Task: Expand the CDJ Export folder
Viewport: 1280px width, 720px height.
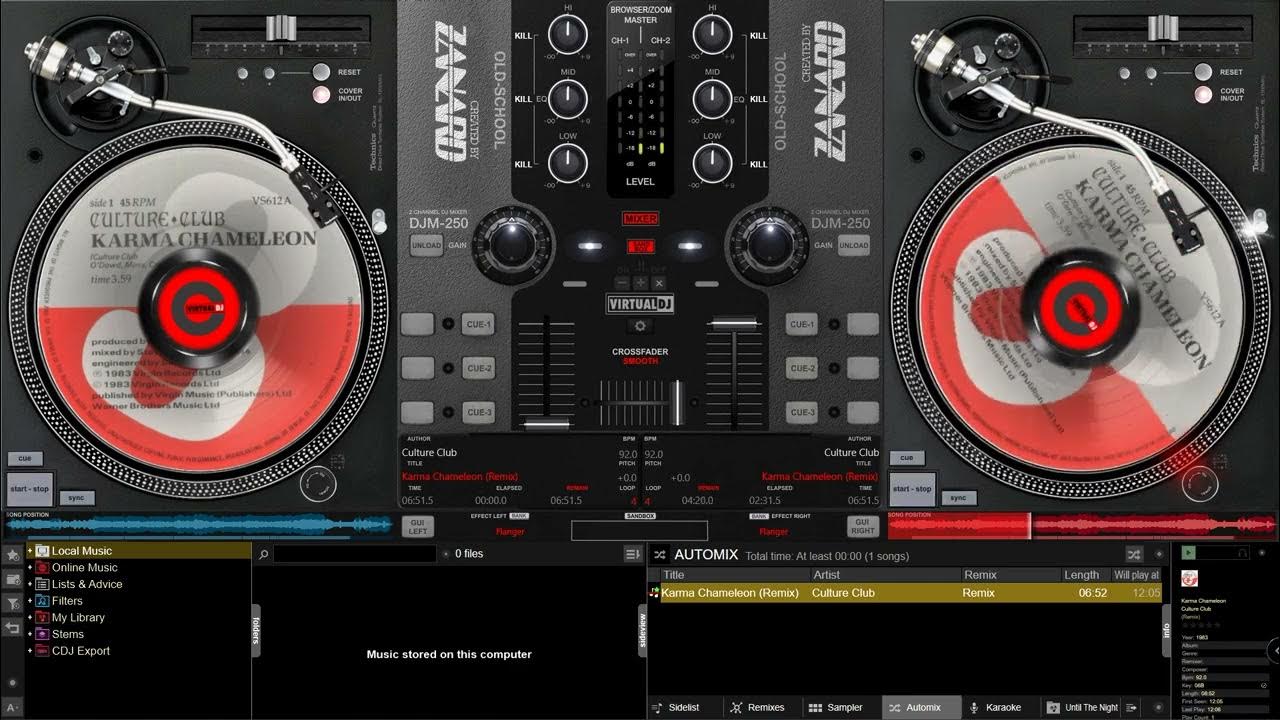Action: tap(30, 651)
